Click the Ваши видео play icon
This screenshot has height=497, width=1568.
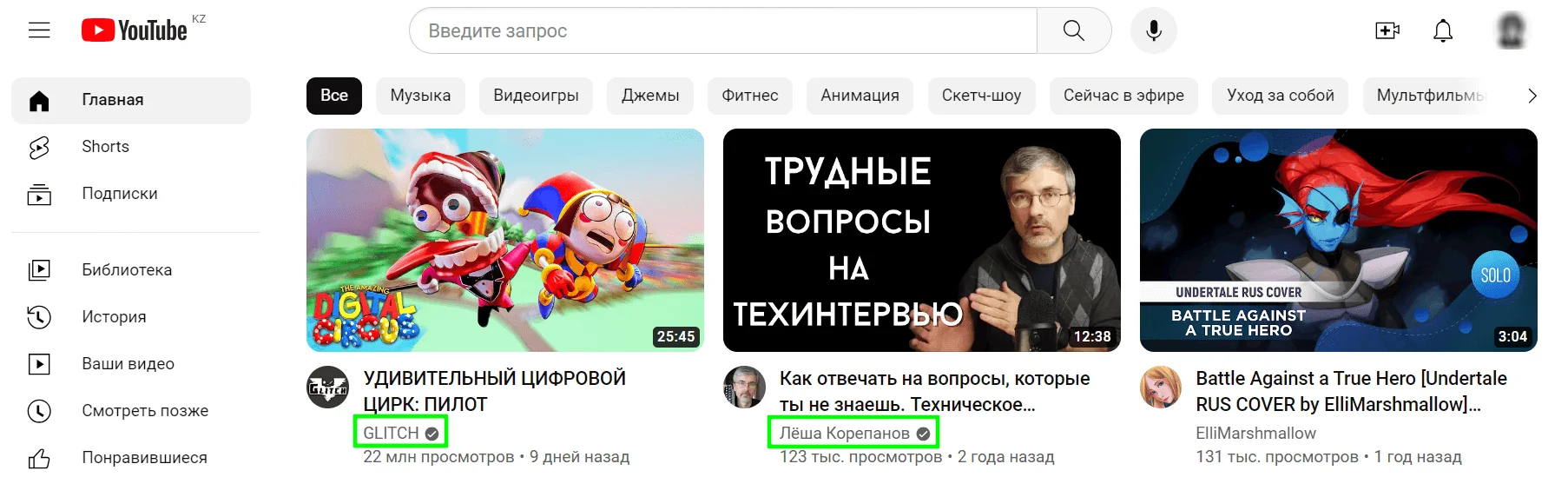pos(39,364)
